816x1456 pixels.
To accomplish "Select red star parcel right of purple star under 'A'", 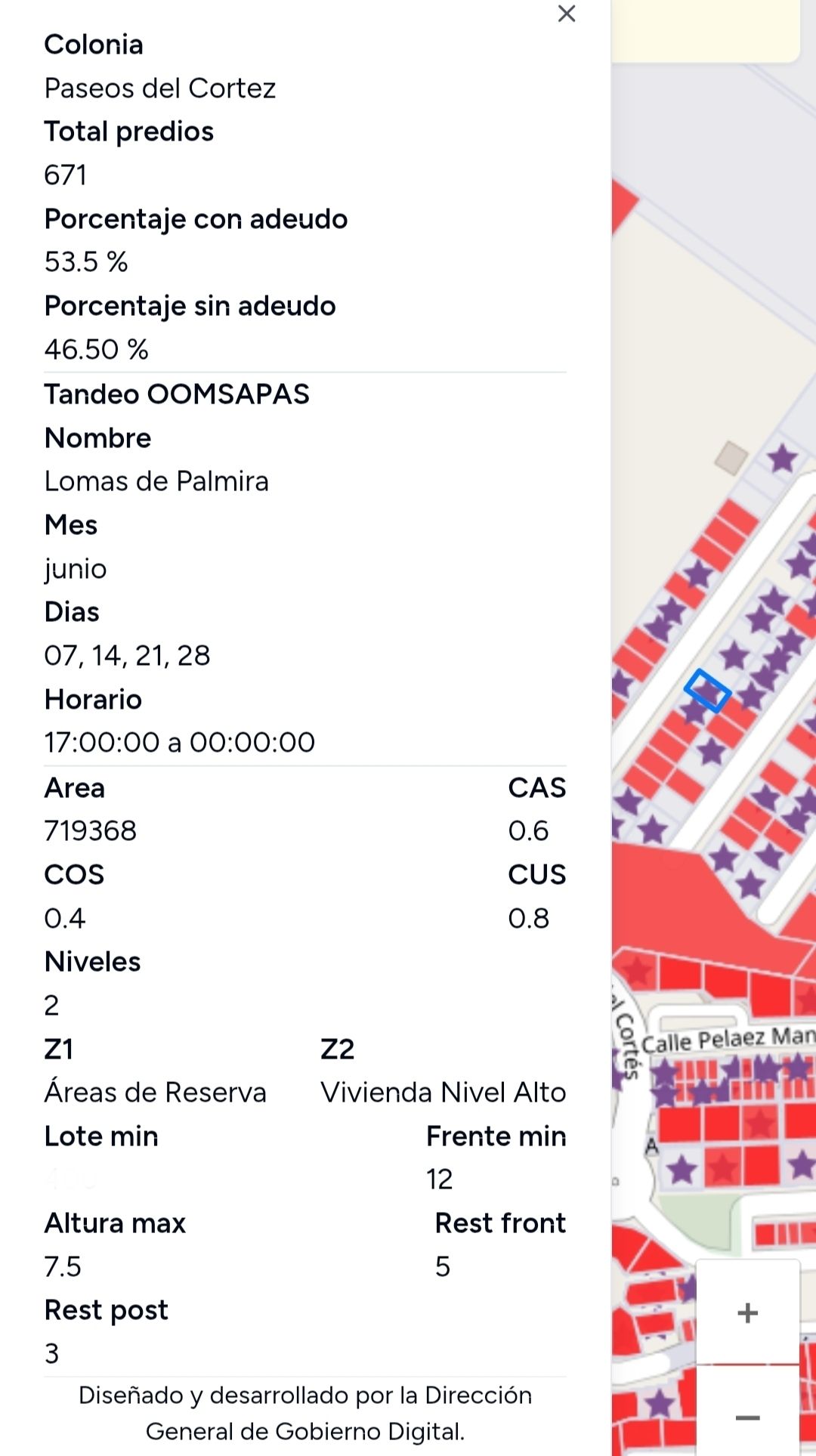I will [722, 1168].
